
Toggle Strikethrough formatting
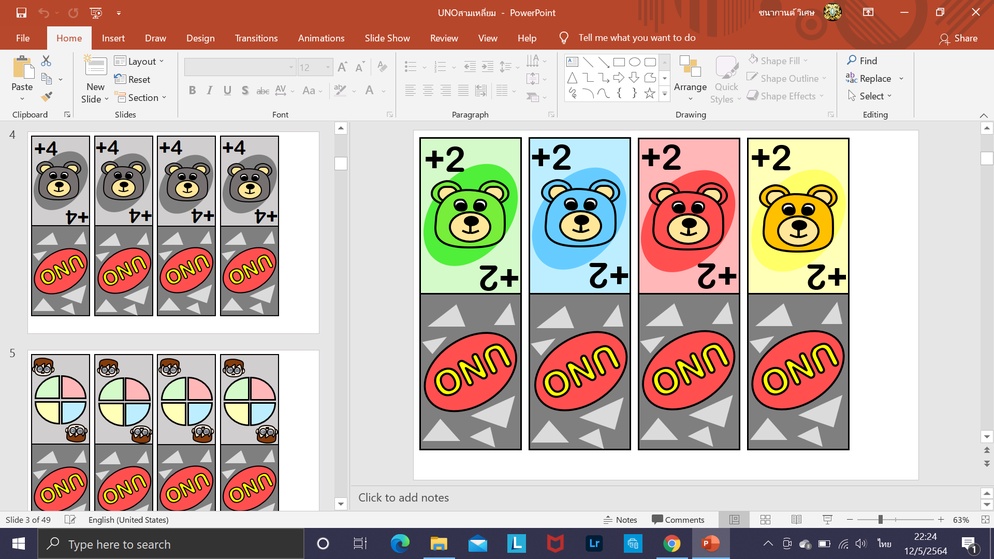point(262,91)
